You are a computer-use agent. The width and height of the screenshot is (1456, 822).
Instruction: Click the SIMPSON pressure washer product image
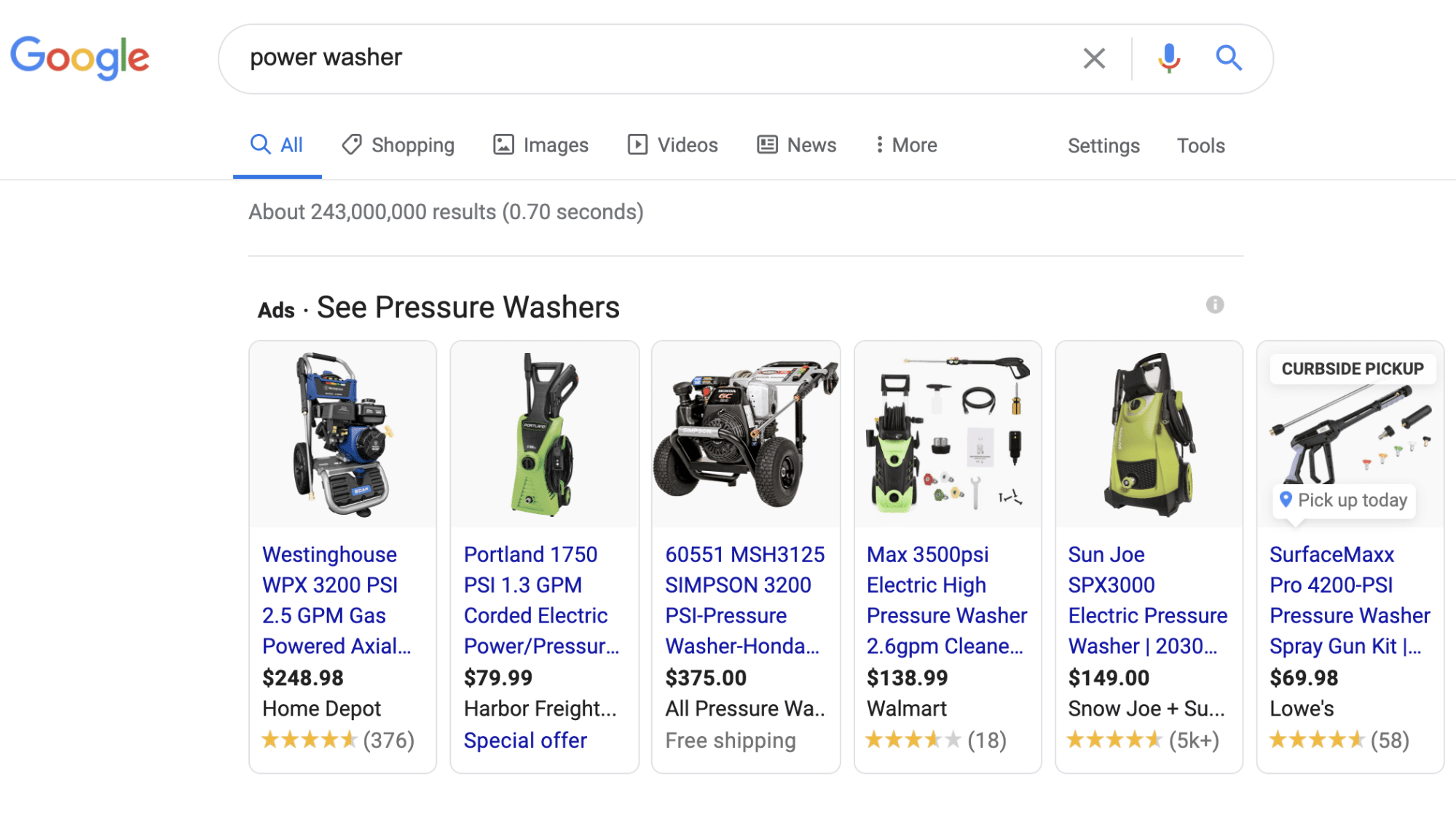click(x=746, y=435)
